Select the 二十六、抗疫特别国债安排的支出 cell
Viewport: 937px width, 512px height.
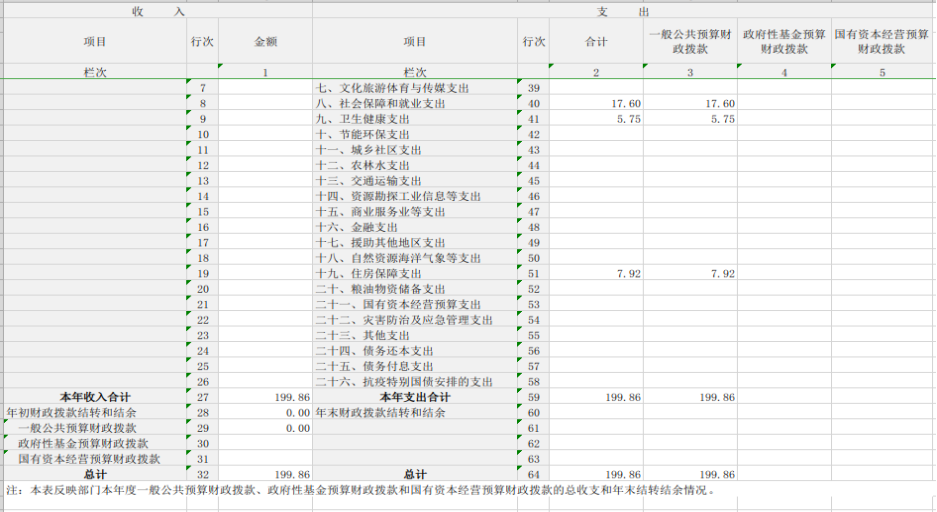(414, 382)
